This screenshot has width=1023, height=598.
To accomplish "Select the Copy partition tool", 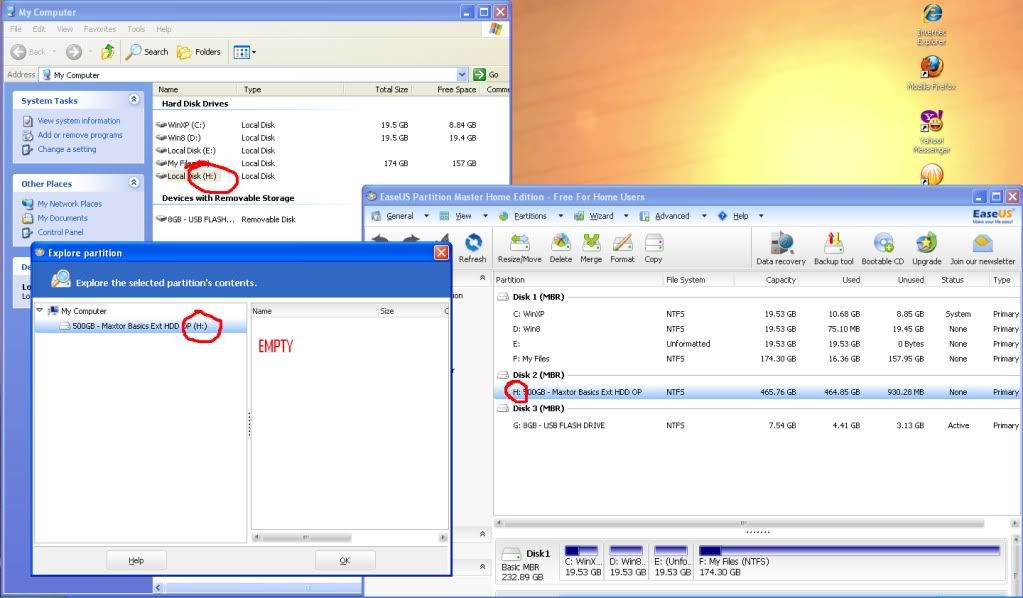I will (x=653, y=248).
